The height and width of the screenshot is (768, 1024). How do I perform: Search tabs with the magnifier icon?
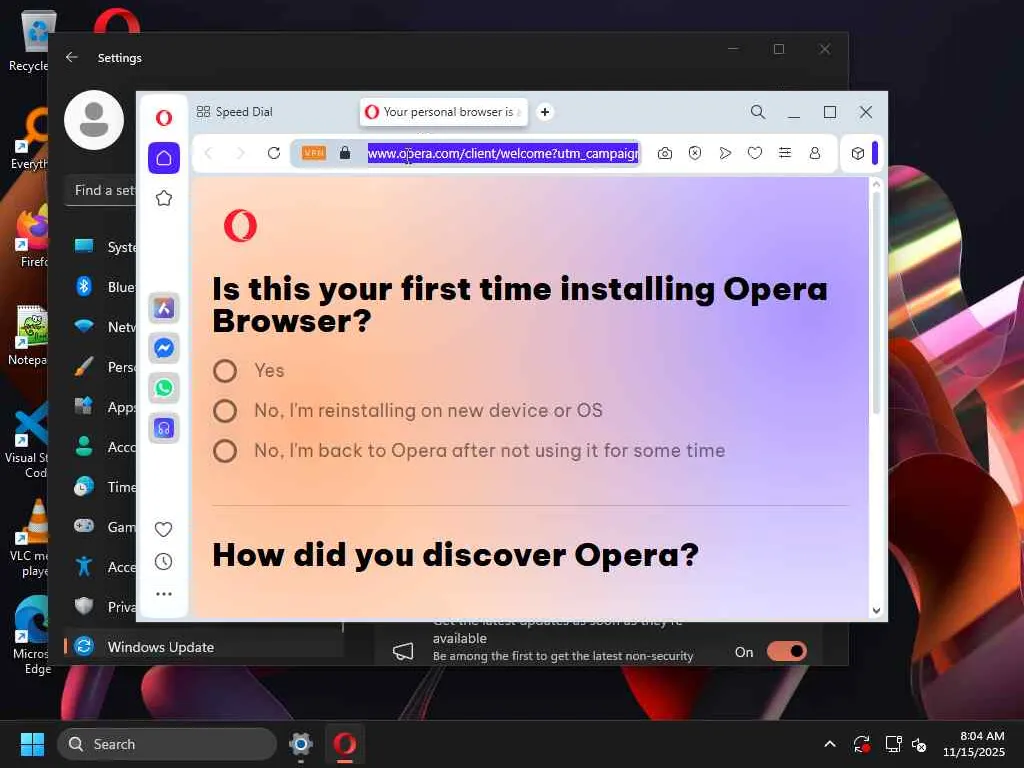point(758,112)
